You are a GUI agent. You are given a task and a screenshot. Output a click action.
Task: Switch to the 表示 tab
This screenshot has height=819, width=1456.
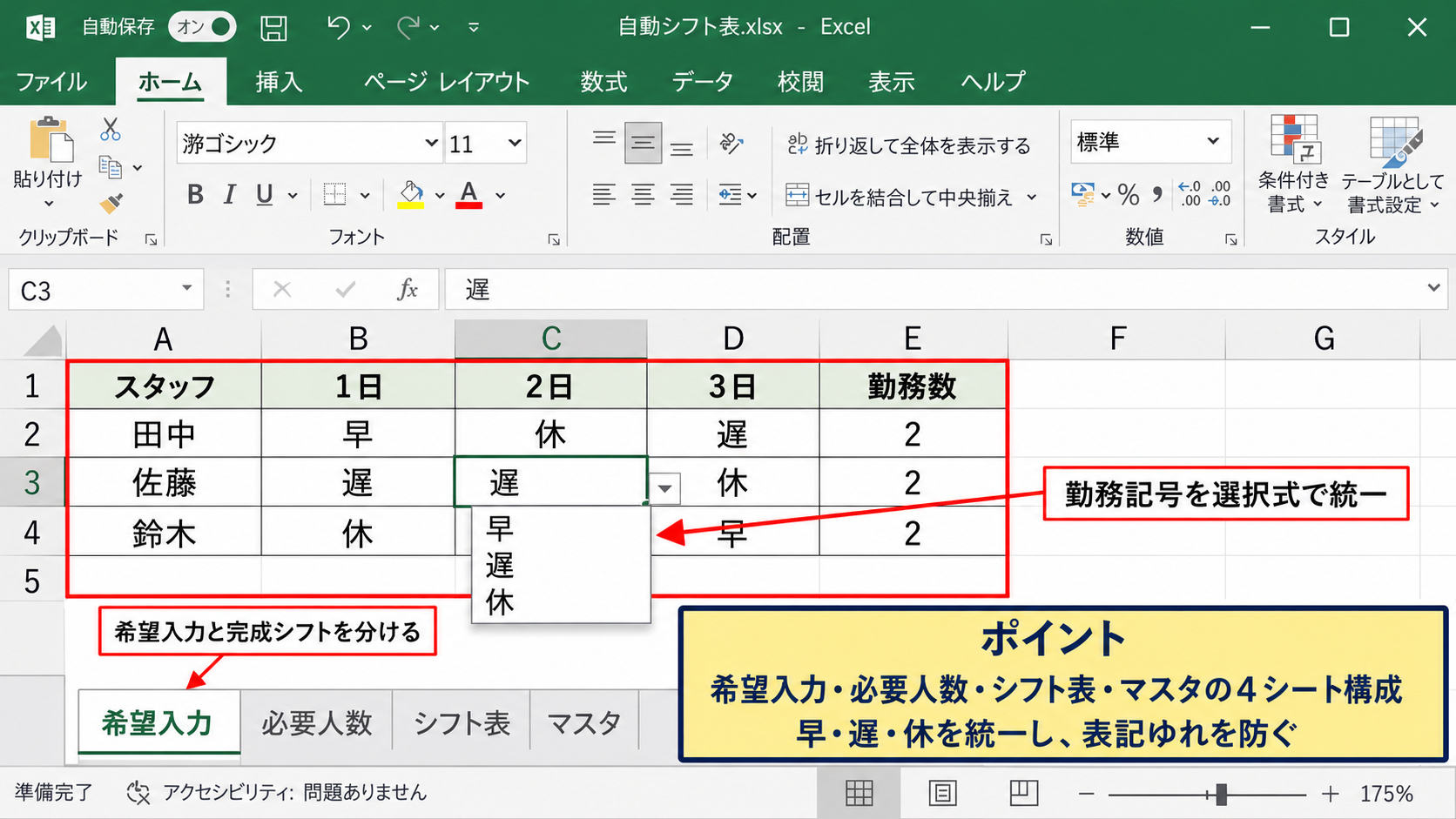click(892, 82)
